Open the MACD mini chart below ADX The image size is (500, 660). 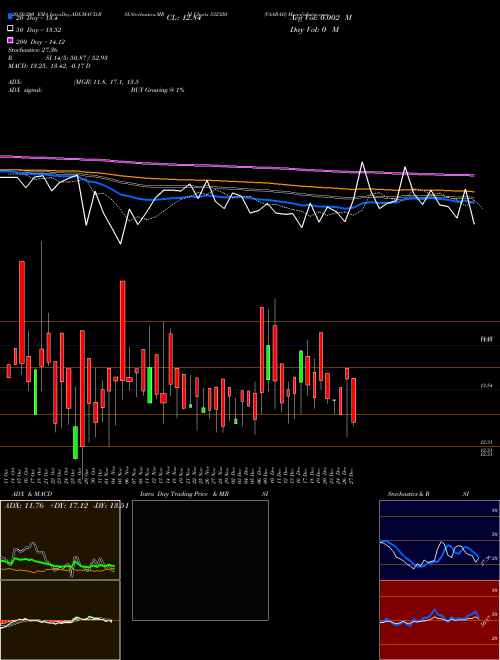[x=60, y=620]
